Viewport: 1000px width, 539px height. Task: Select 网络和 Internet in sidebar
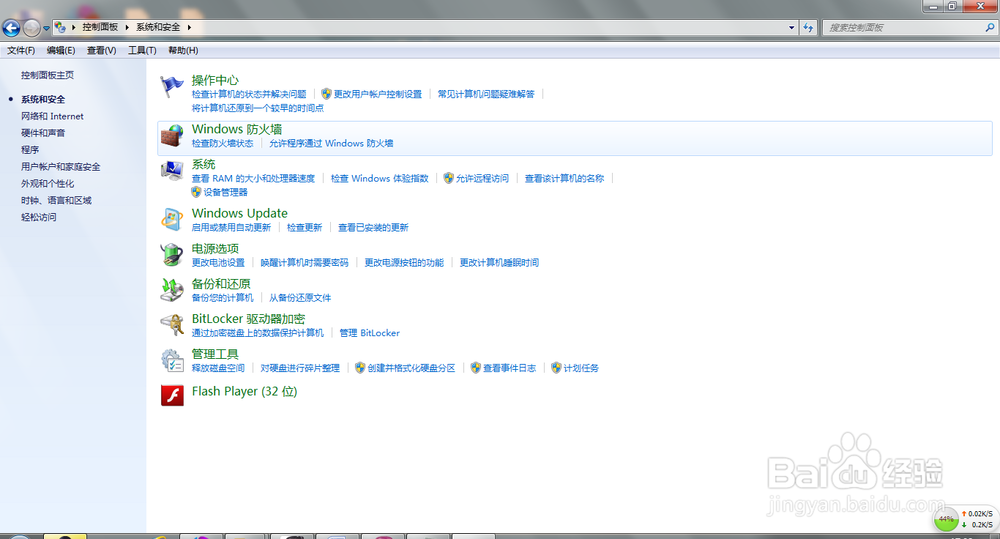52,116
